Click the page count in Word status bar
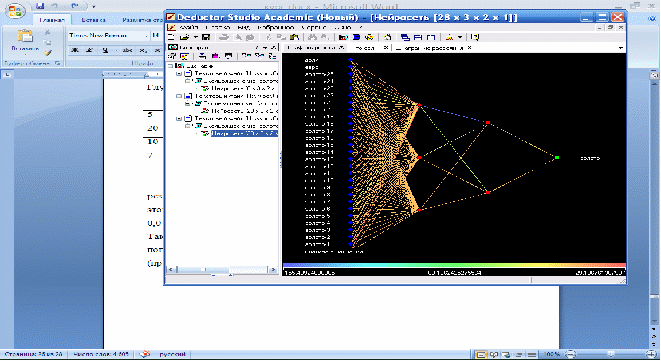 [x=33, y=354]
